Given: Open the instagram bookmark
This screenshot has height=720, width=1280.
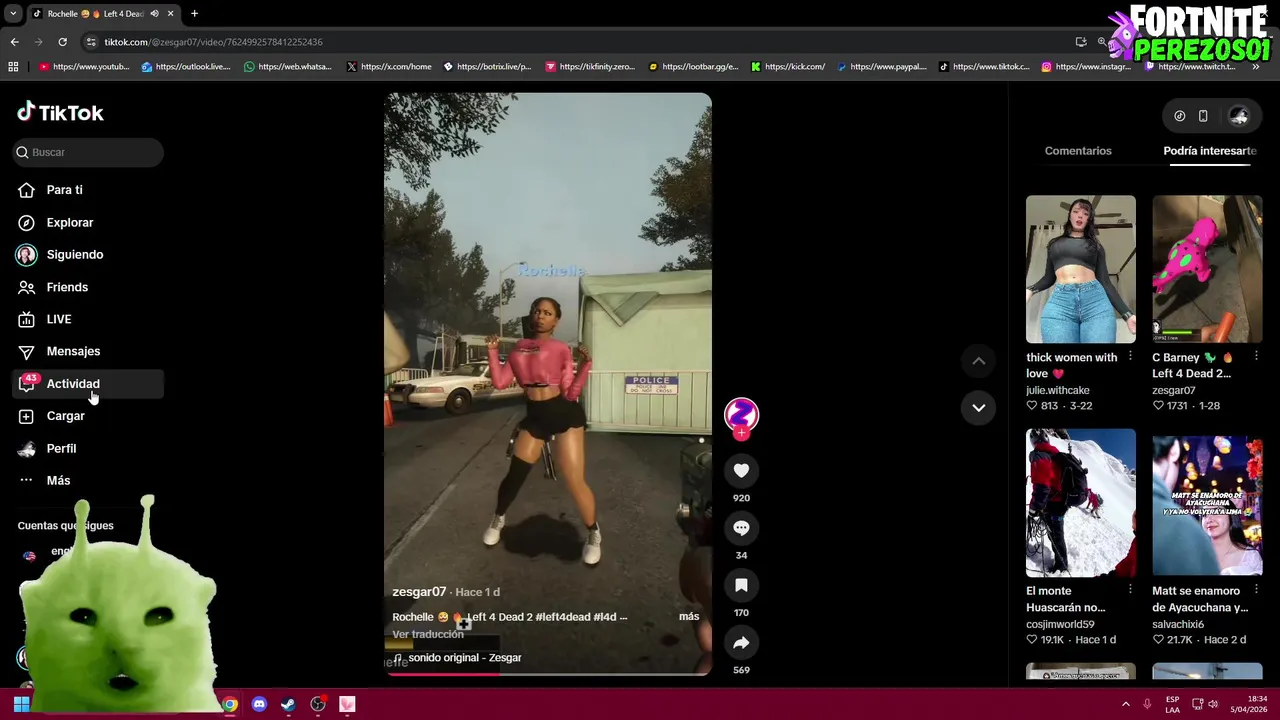Looking at the screenshot, I should pos(1085,67).
